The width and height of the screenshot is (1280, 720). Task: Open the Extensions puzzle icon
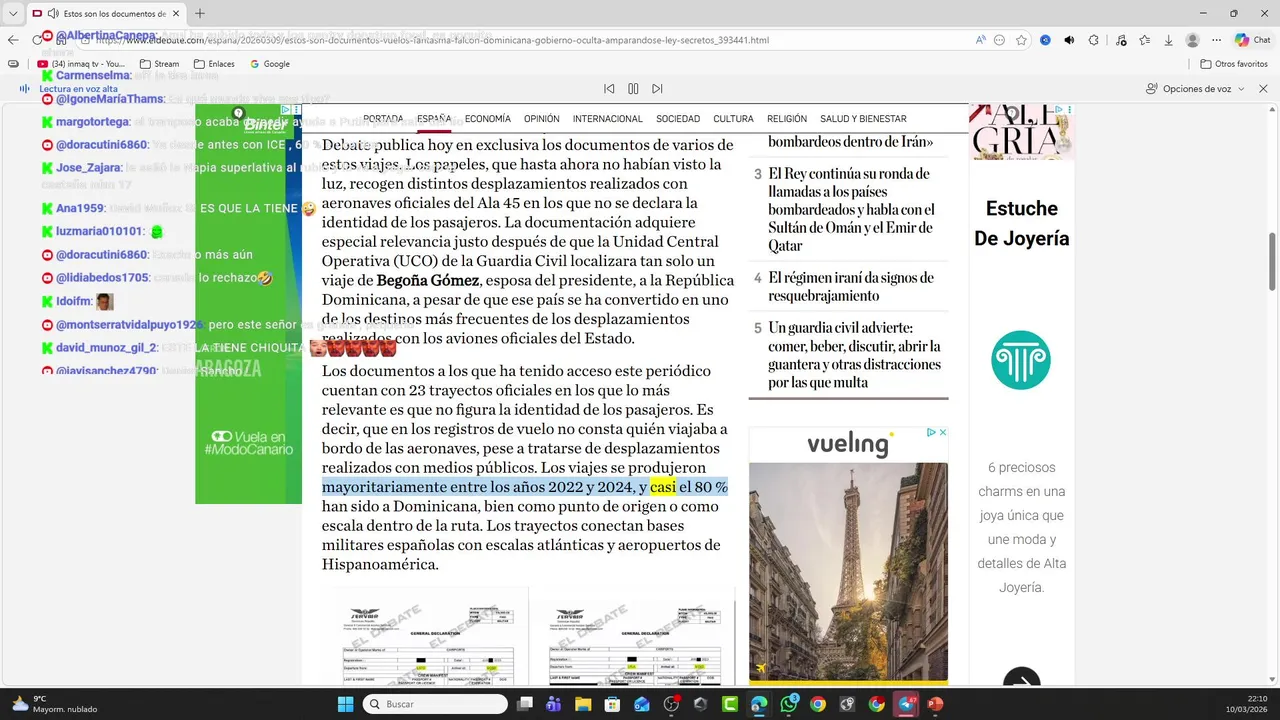[x=1093, y=40]
